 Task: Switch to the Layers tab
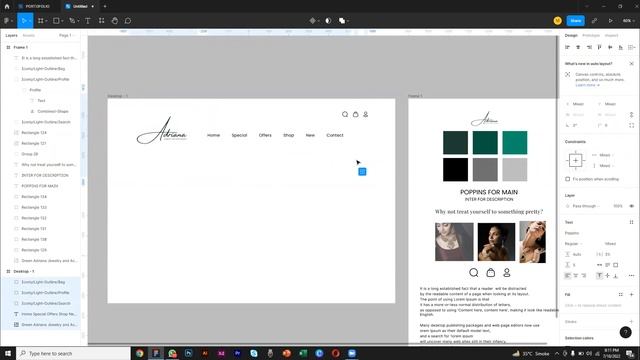[11, 36]
